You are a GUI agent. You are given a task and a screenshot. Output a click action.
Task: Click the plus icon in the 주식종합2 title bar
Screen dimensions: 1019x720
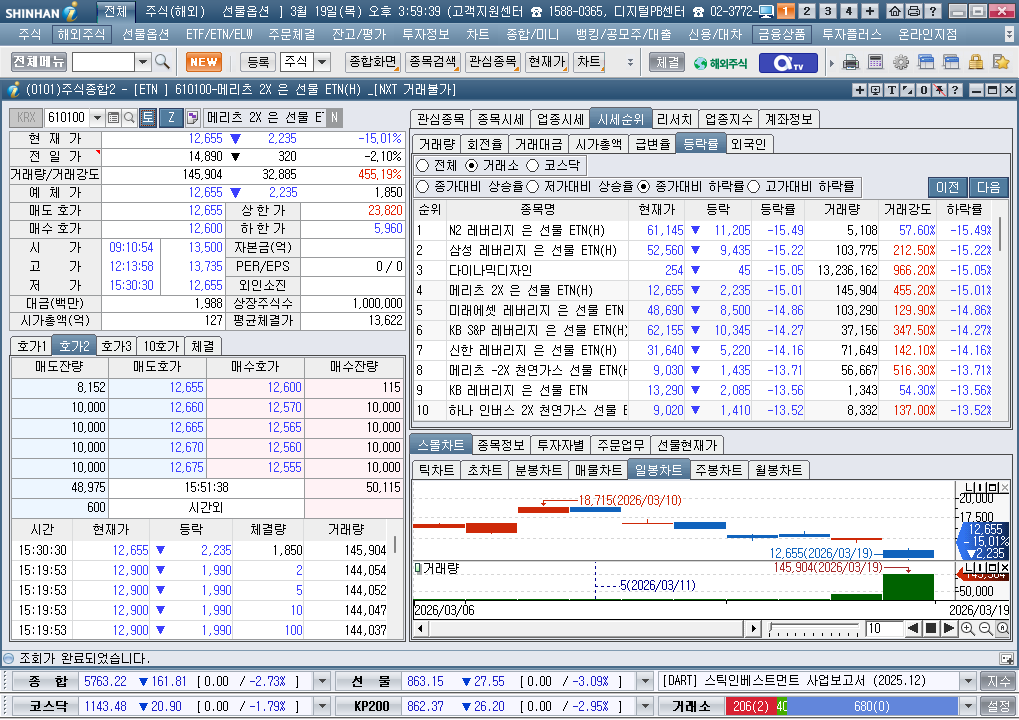[859, 90]
